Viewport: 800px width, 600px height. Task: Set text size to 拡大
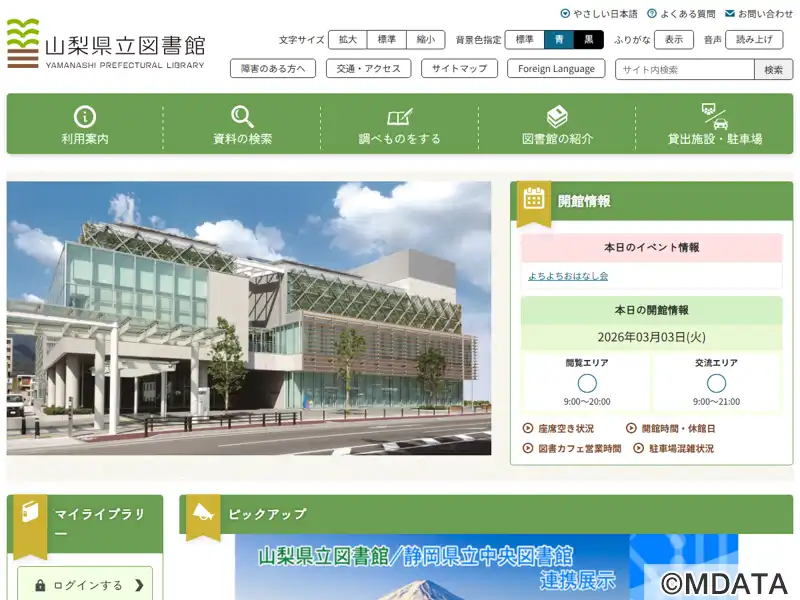[x=347, y=40]
